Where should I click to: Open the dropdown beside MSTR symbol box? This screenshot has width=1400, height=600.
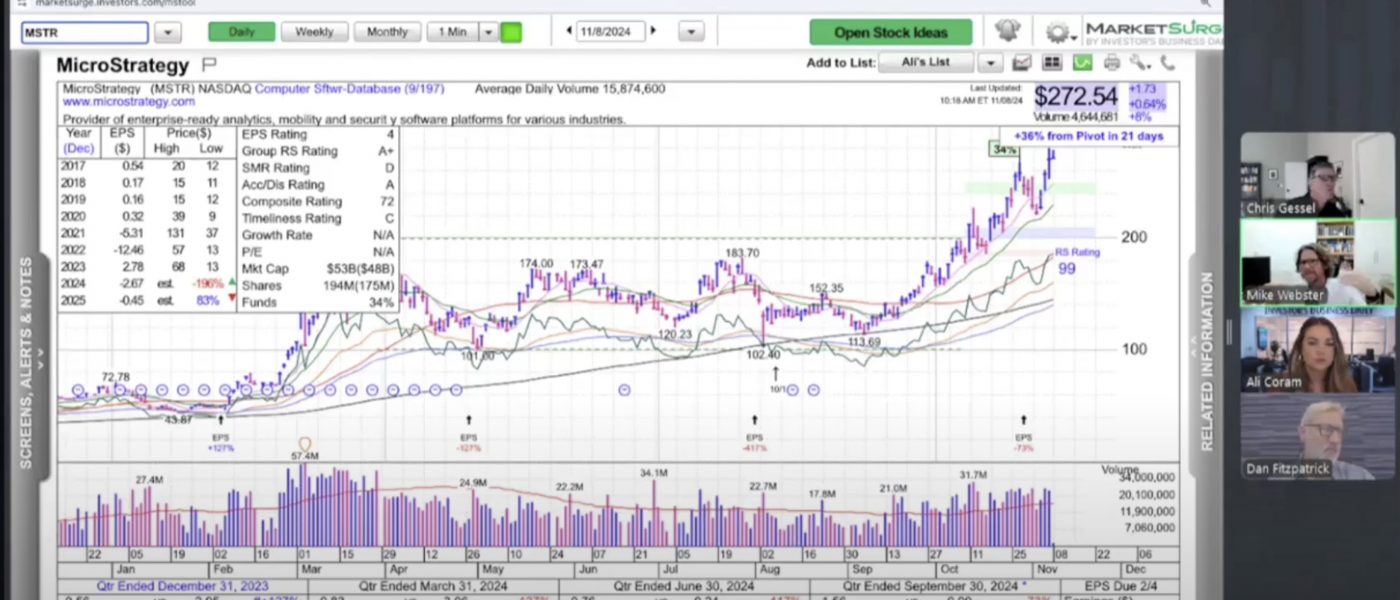point(167,32)
